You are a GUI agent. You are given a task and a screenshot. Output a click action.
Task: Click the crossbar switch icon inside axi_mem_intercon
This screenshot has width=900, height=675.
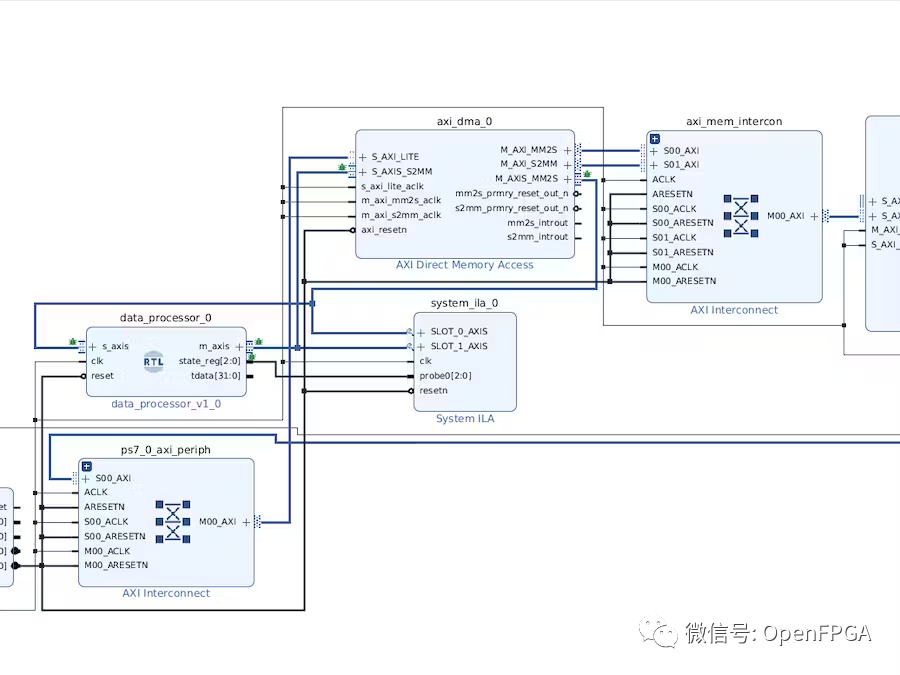point(740,218)
